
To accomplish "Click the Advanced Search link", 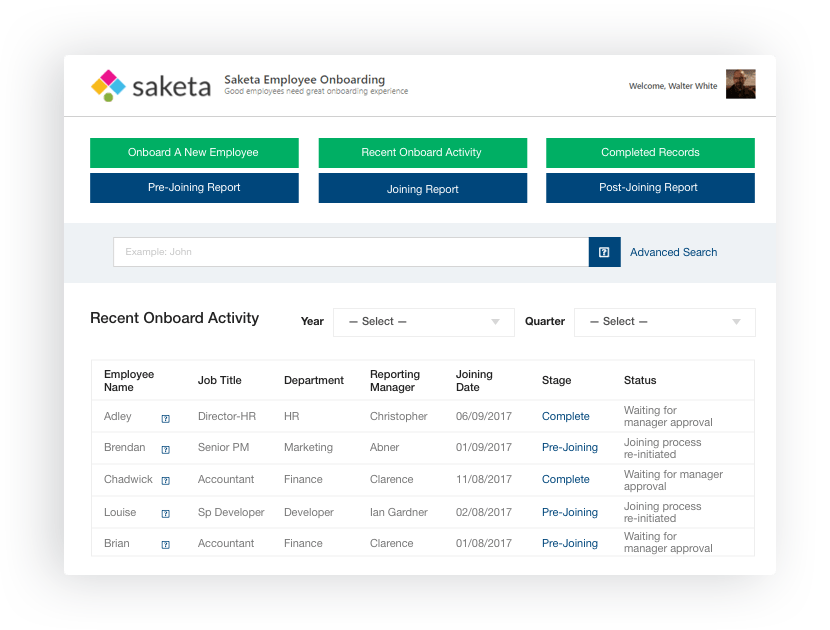I will (x=673, y=252).
